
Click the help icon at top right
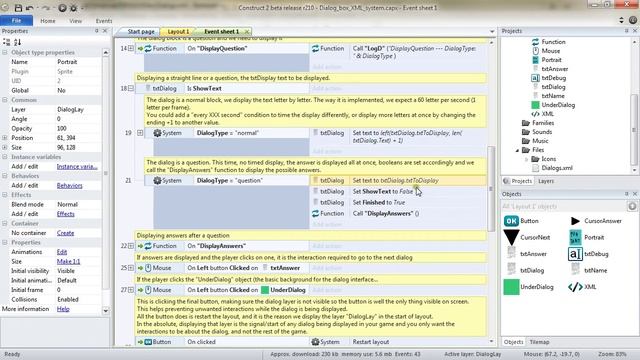[x=633, y=20]
